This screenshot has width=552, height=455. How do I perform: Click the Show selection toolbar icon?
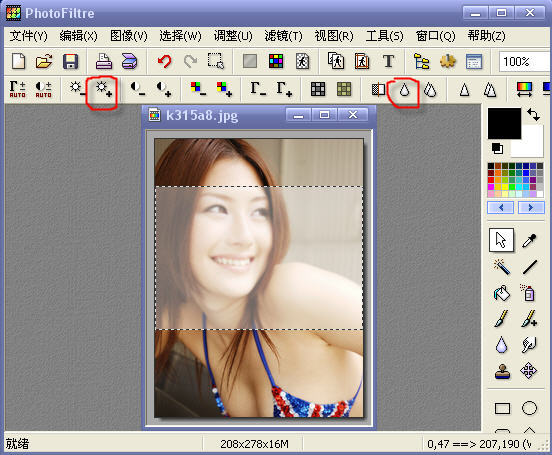coord(215,61)
